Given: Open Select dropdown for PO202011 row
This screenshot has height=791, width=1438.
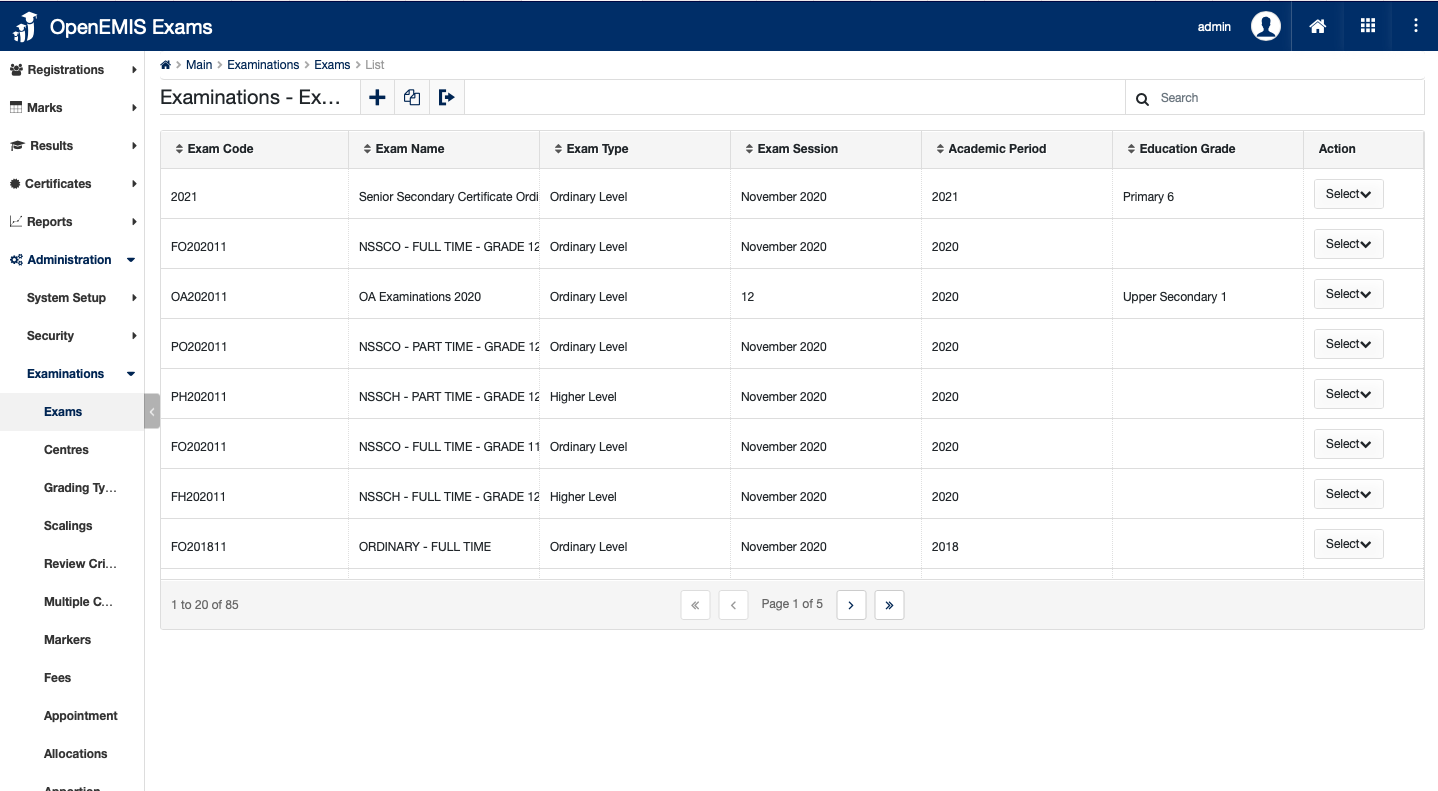Looking at the screenshot, I should point(1348,344).
